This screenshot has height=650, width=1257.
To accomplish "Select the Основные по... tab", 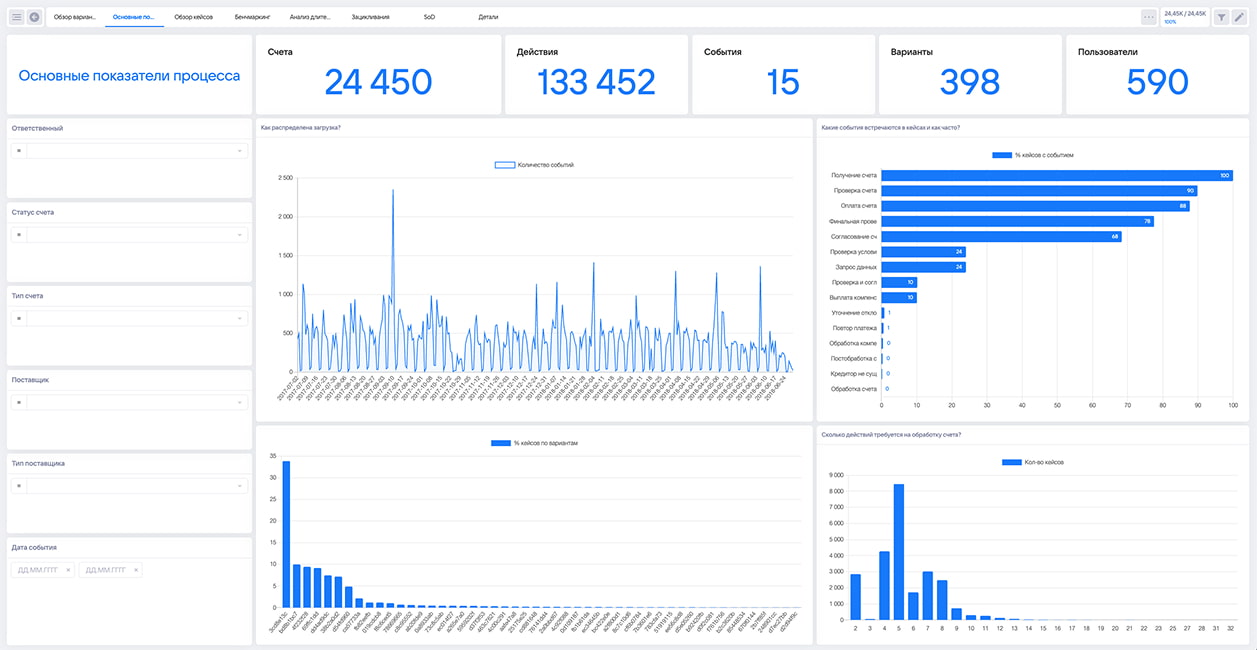I will tap(134, 17).
